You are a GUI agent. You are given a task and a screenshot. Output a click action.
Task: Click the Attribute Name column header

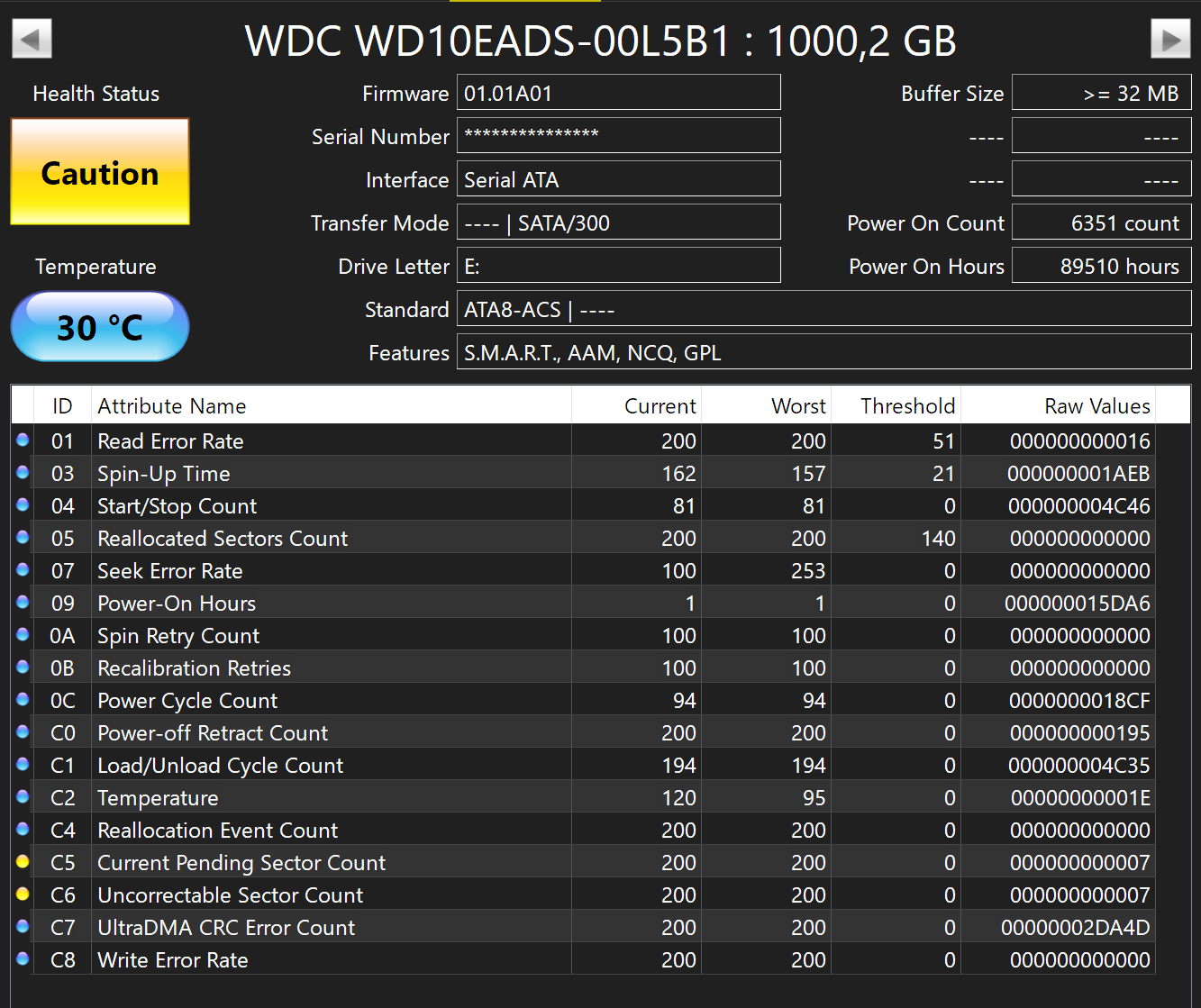[332, 405]
